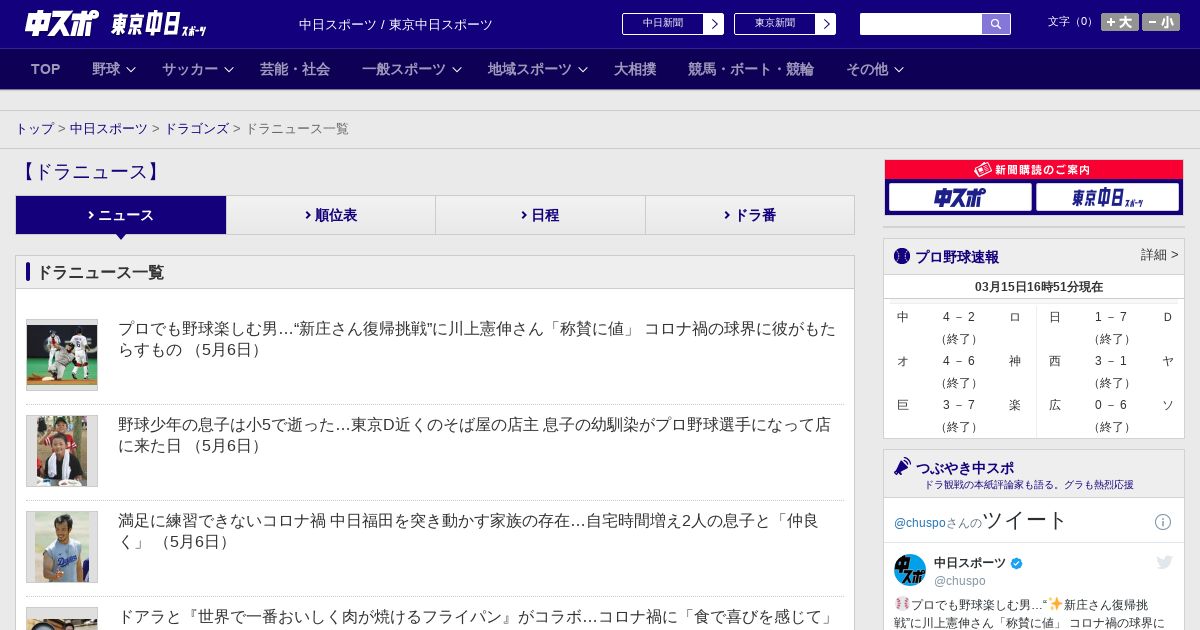Focus the header search input field

click(x=921, y=24)
